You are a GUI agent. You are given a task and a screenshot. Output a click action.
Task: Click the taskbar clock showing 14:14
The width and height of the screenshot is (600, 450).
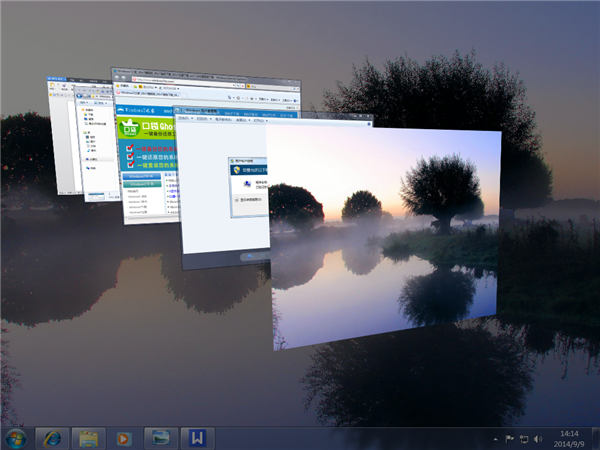(x=568, y=438)
